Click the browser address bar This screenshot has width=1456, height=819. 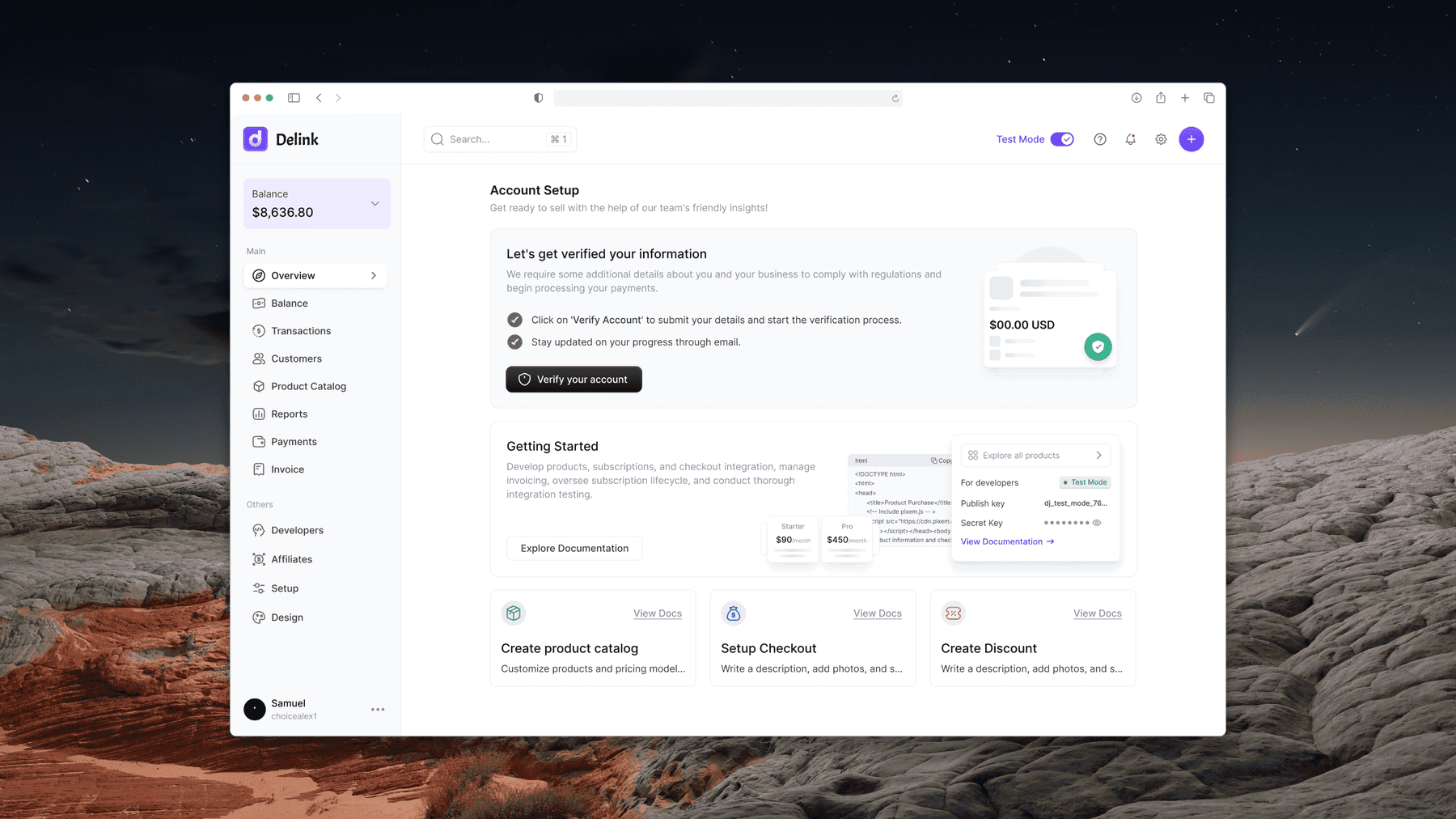tap(728, 98)
